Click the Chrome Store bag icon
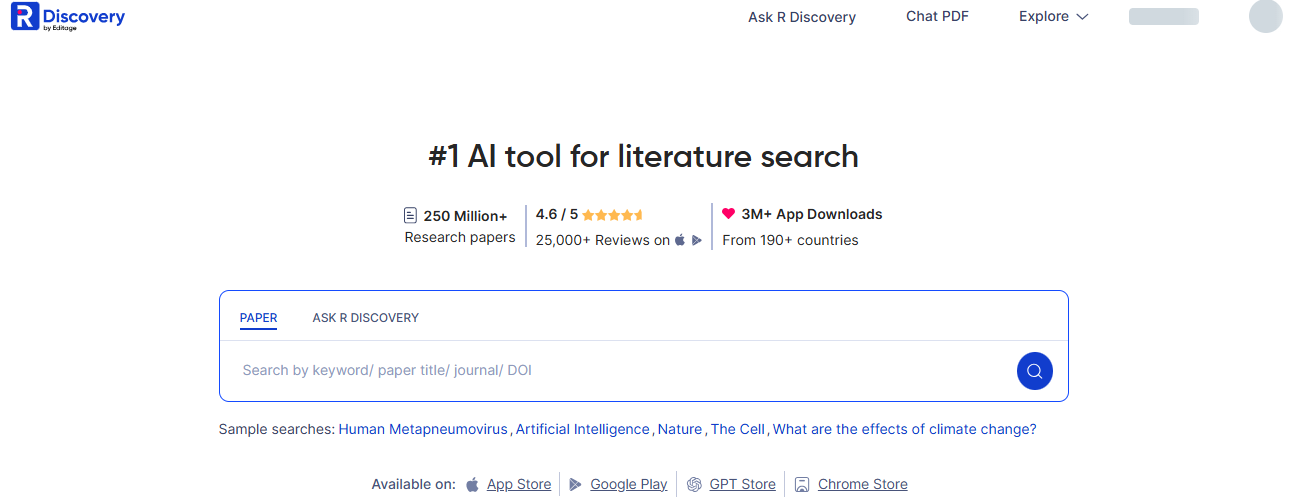Image resolution: width=1303 pixels, height=504 pixels. pyautogui.click(x=802, y=484)
